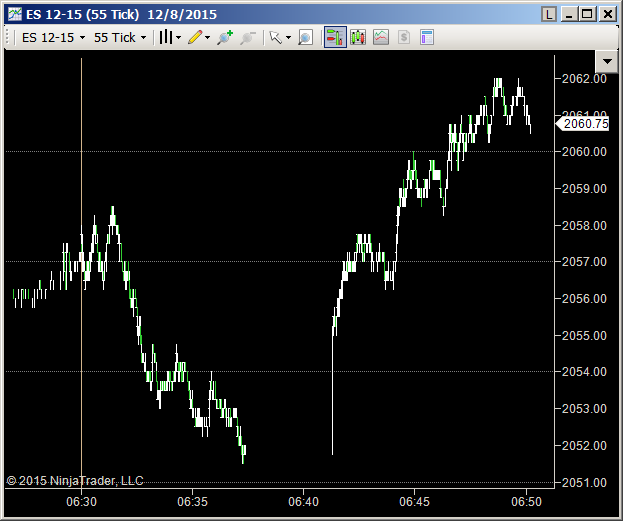The width and height of the screenshot is (623, 521).
Task: Click the 06:40 time axis label
Action: click(x=304, y=502)
